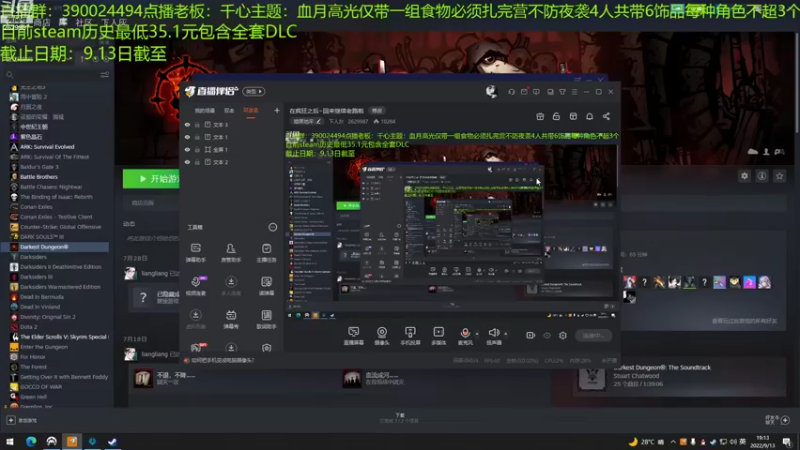Screen dimensions: 800x450
Task: Open customer service headset icon in title bar
Action: coord(511,92)
